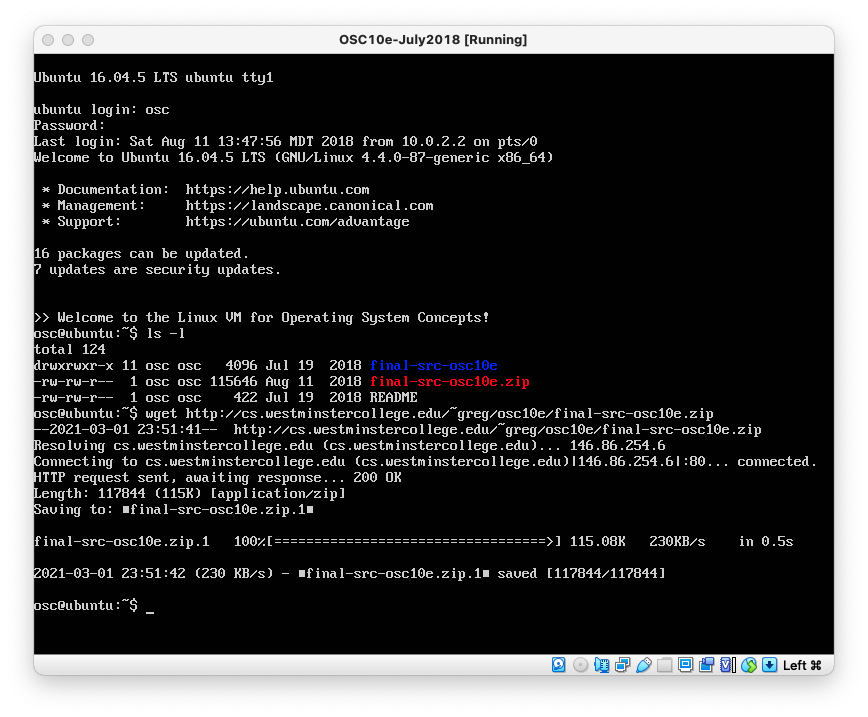The image size is (868, 717).
Task: Click the 'total 124' line
Action: point(69,349)
